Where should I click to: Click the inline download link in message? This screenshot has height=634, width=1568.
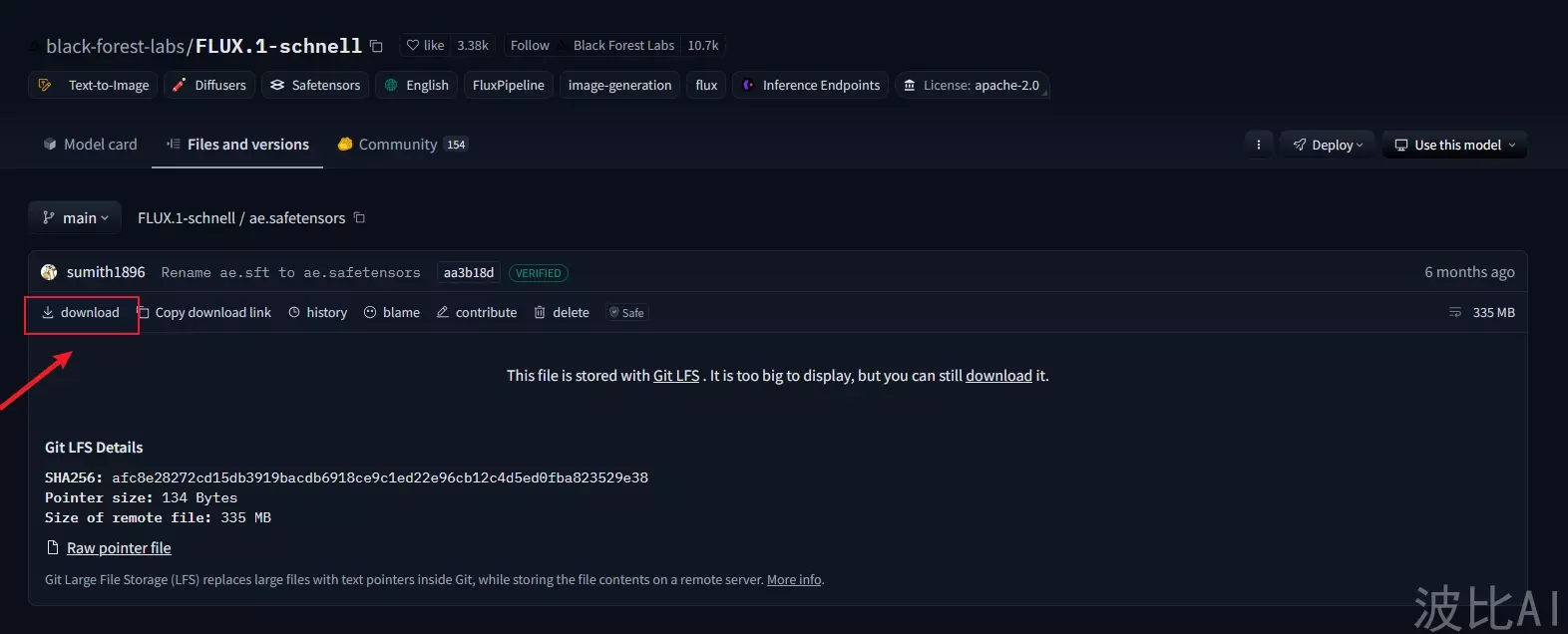point(998,376)
